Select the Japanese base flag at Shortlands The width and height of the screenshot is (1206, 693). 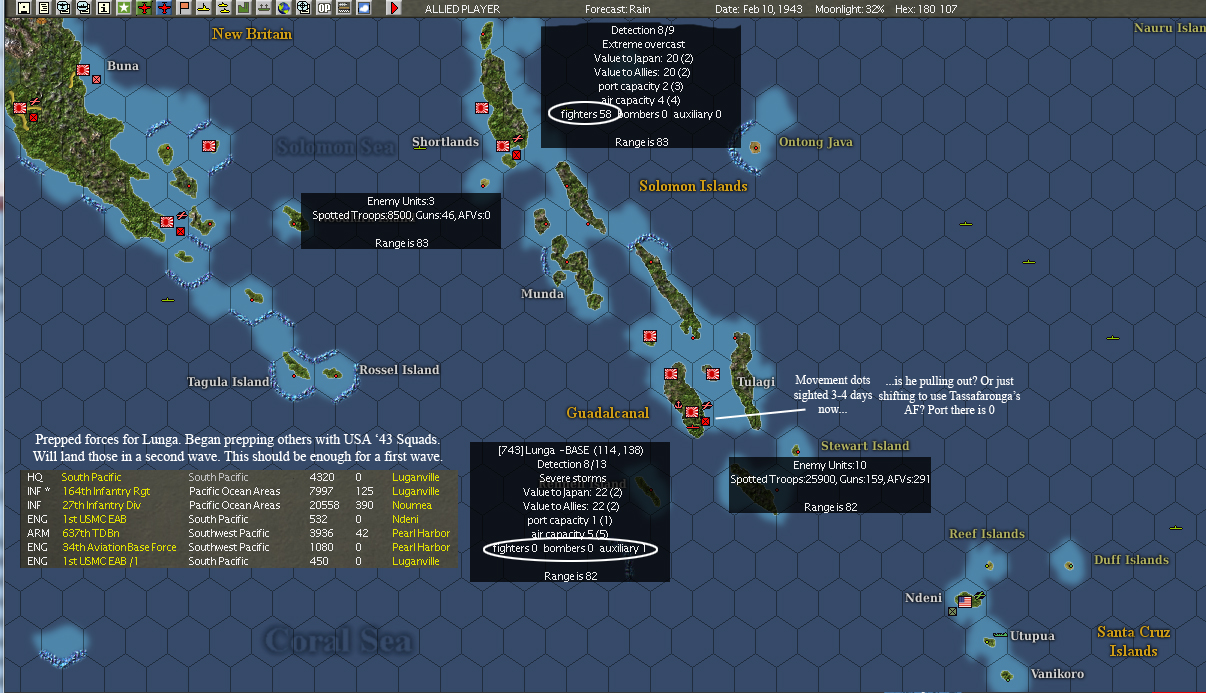tap(502, 145)
